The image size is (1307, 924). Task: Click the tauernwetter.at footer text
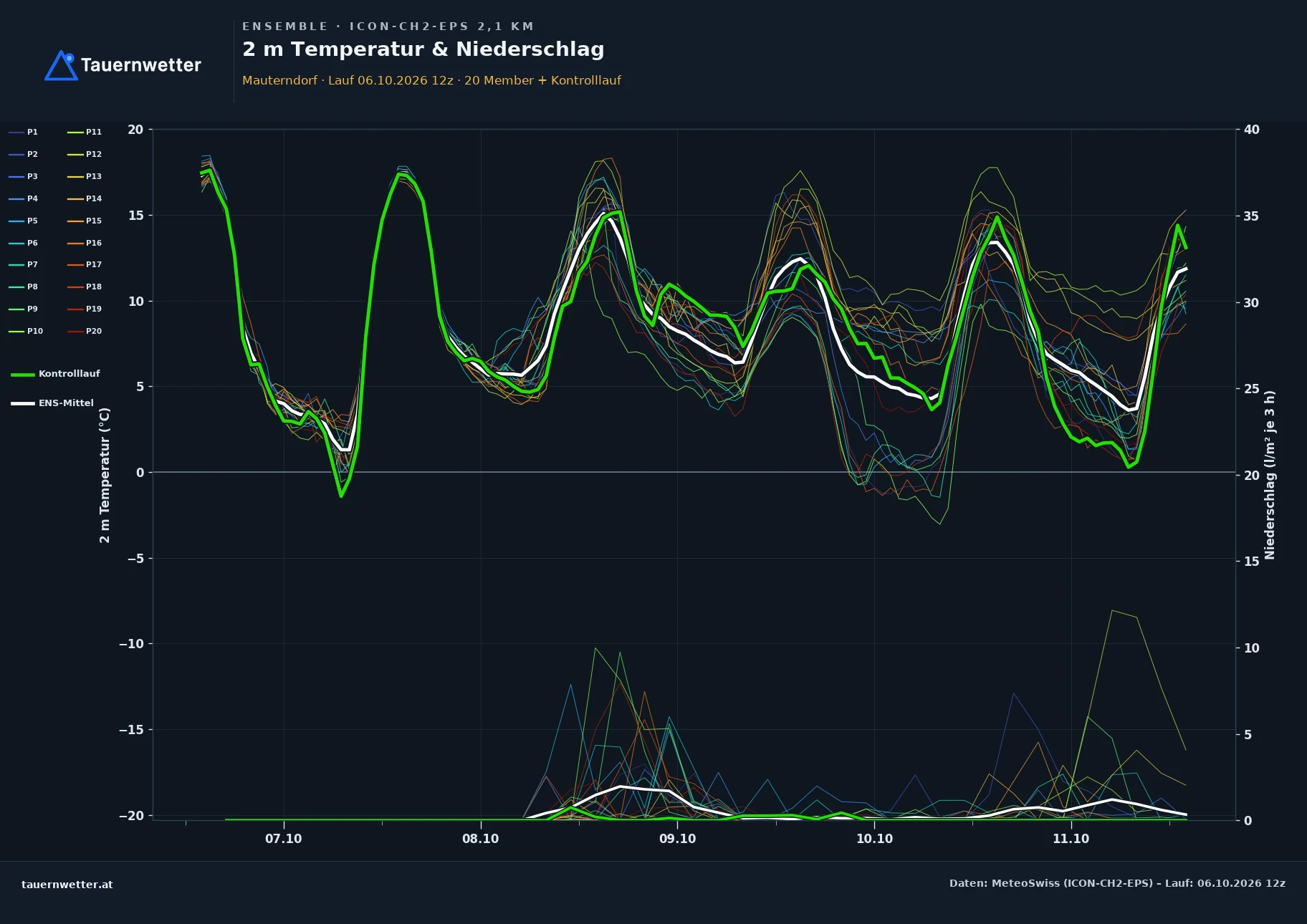67,885
